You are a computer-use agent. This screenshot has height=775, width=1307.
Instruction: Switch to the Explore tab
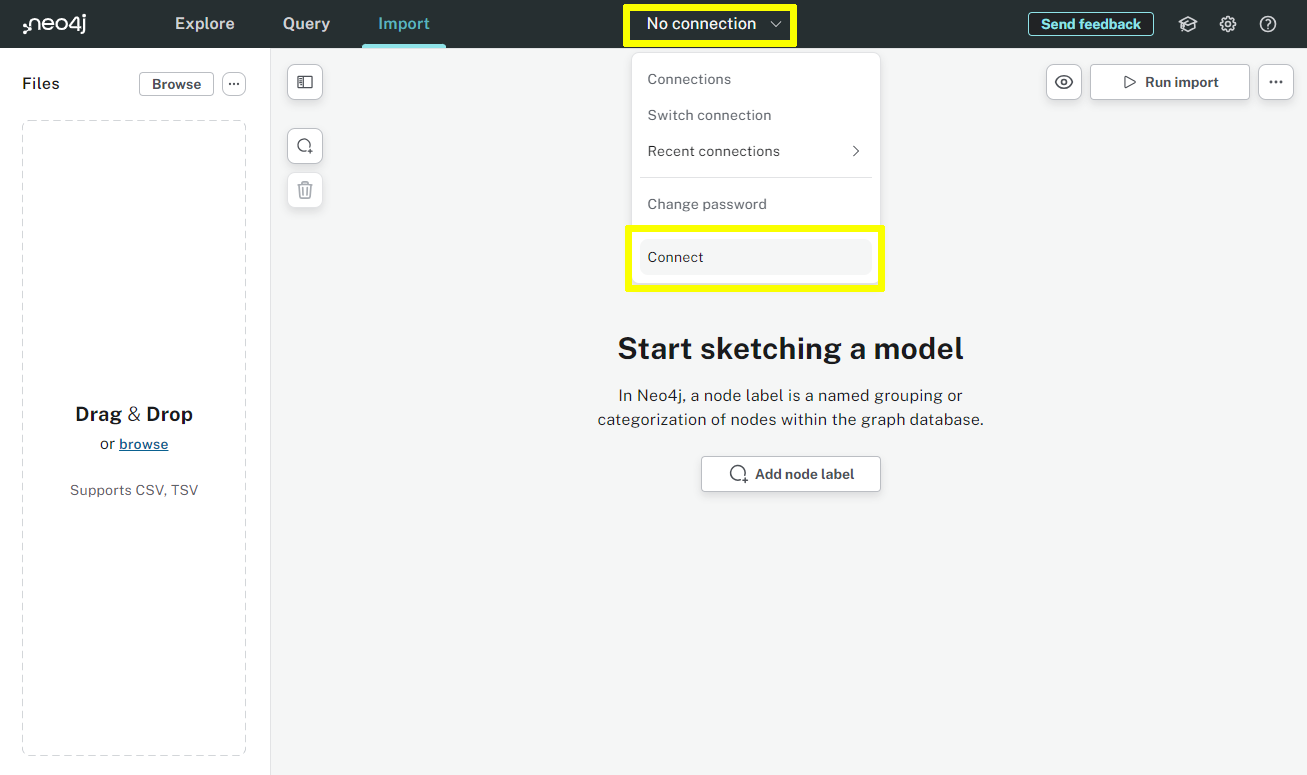pyautogui.click(x=204, y=23)
